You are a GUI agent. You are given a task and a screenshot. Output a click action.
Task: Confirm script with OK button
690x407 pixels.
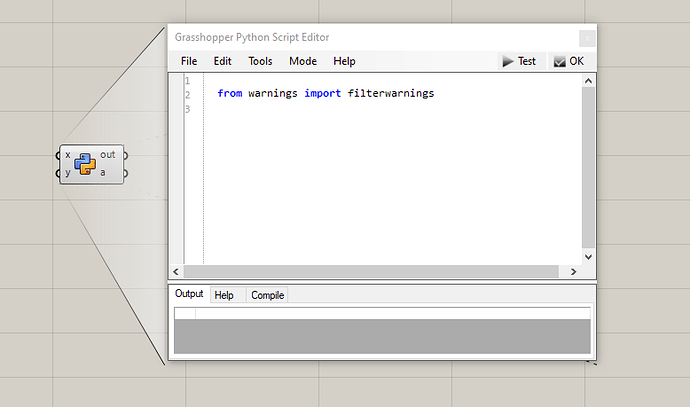569,61
